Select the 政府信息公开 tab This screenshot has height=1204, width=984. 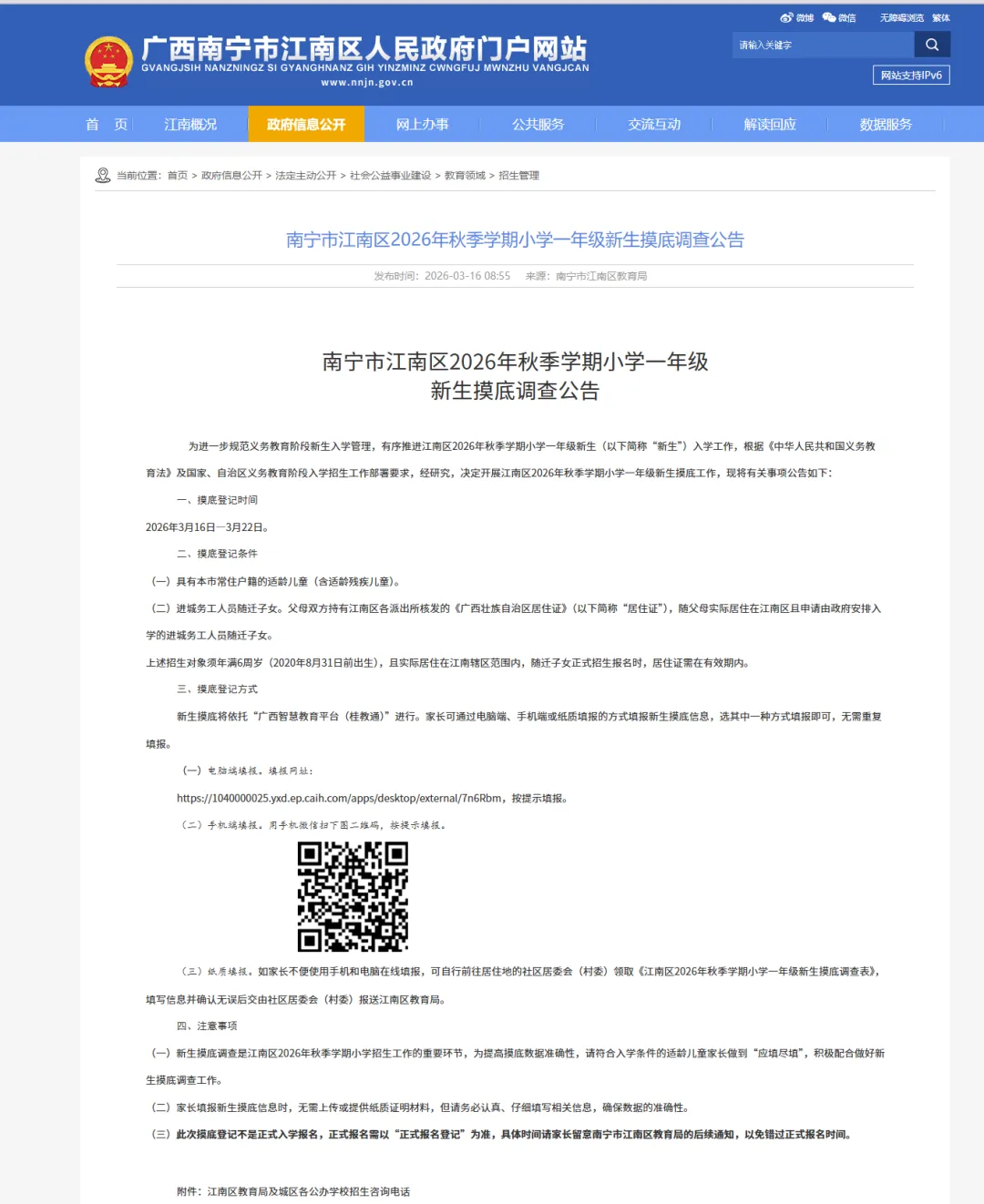point(306,124)
